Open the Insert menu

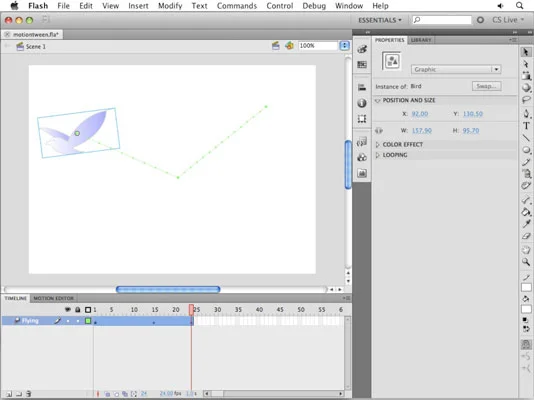pyautogui.click(x=138, y=6)
